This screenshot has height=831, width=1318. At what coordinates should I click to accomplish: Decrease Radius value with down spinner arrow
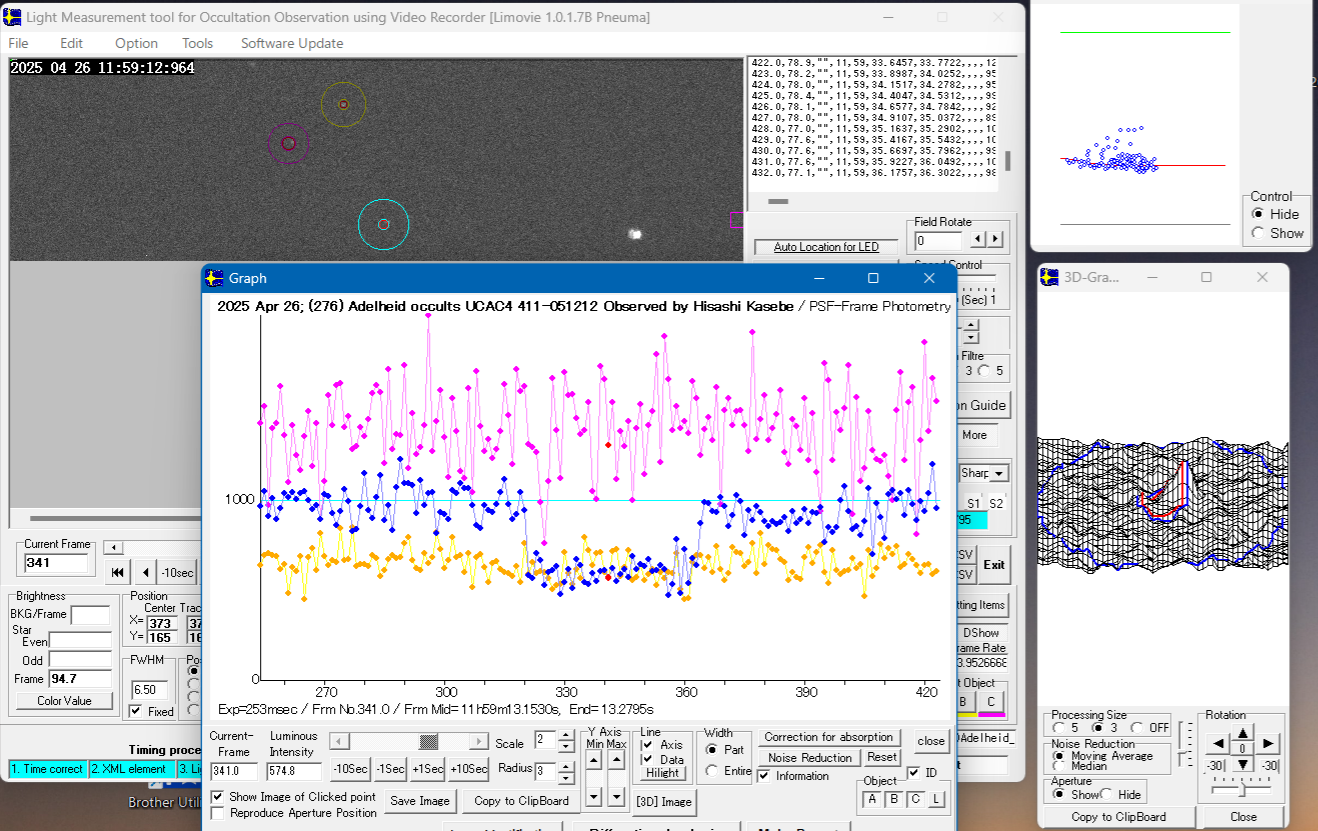click(566, 778)
